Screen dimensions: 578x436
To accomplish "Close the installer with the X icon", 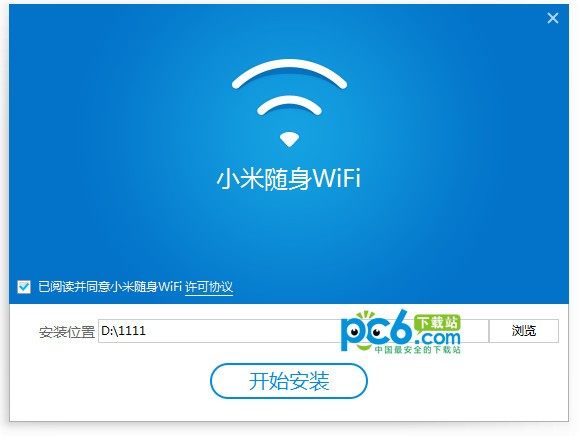I will tap(553, 18).
